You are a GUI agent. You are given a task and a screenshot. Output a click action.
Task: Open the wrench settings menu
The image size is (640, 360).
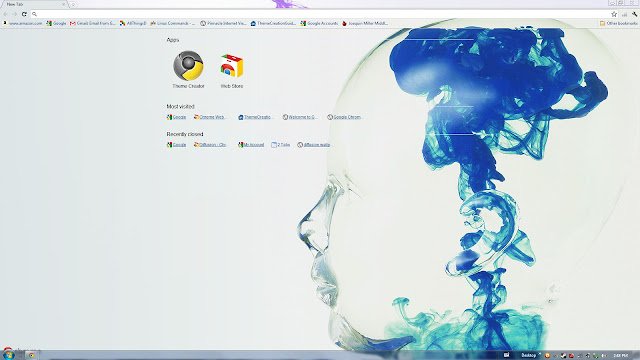coord(635,14)
